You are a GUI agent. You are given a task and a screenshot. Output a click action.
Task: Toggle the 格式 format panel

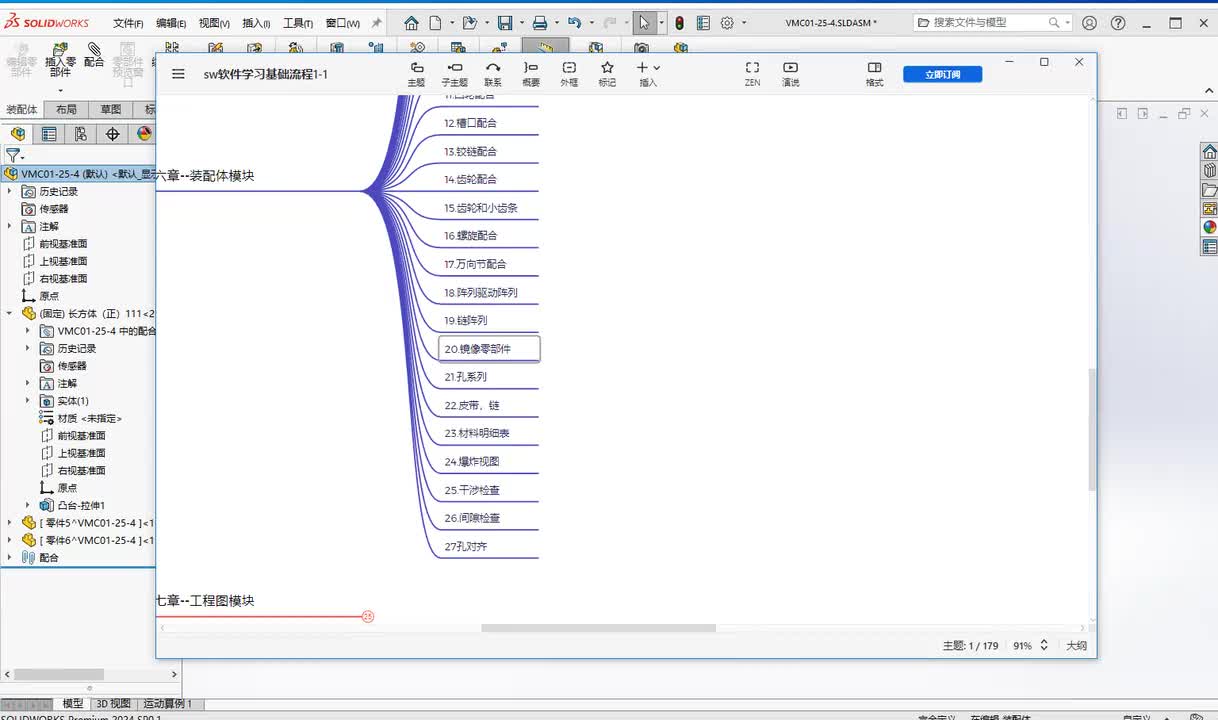click(x=874, y=74)
